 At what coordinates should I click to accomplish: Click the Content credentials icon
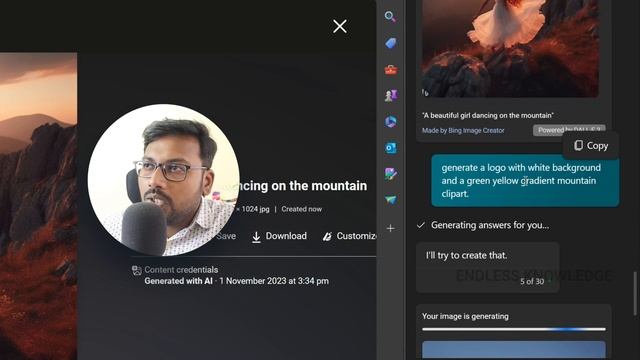pos(137,270)
